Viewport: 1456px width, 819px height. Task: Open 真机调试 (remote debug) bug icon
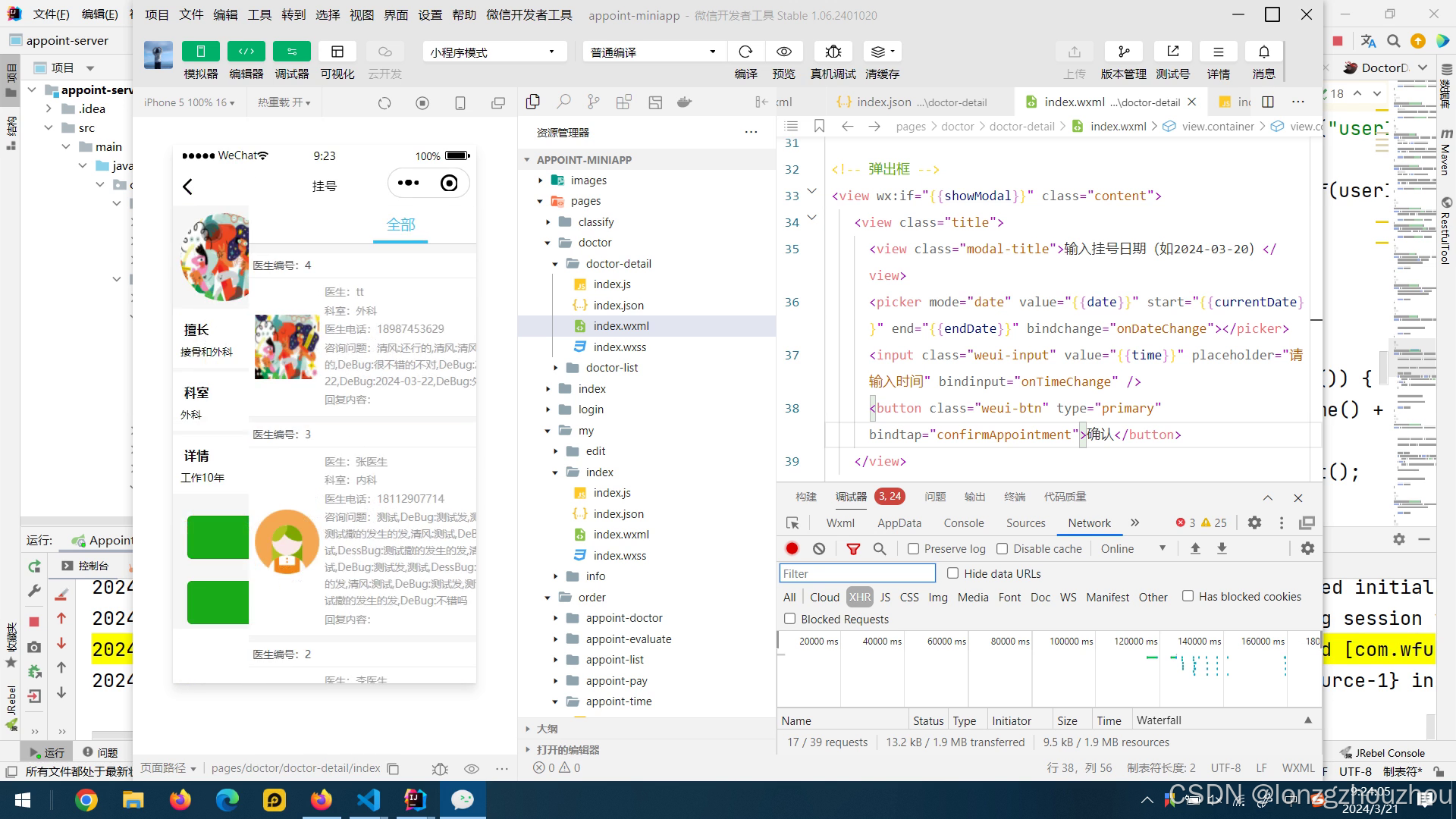click(x=833, y=52)
